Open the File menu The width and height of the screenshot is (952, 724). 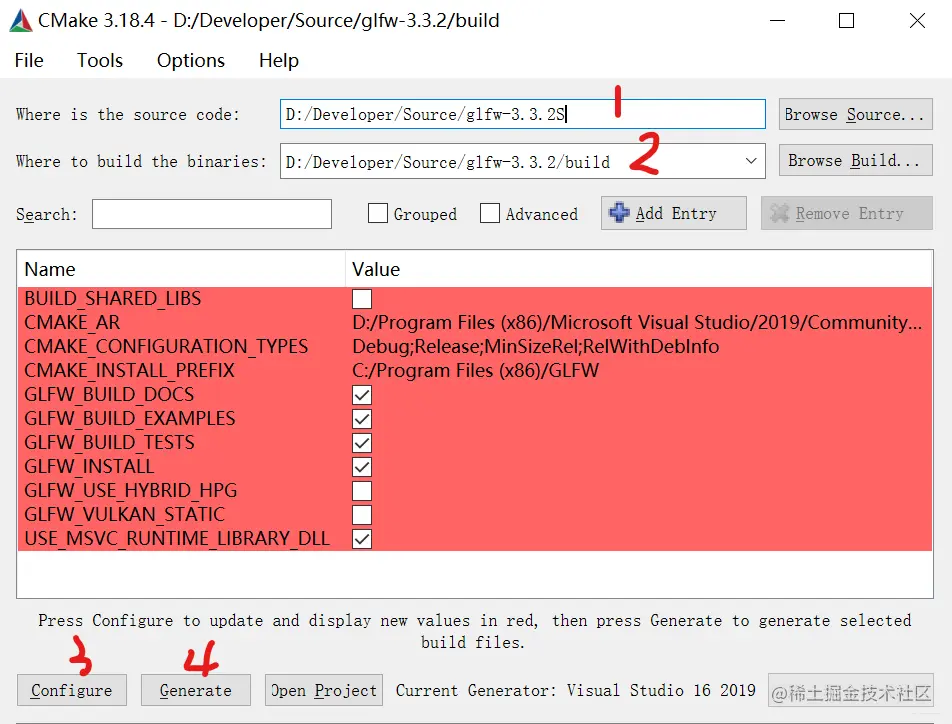pyautogui.click(x=29, y=60)
